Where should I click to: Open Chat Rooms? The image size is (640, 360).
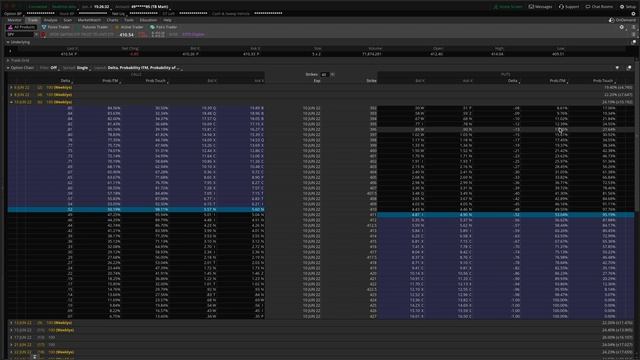(599, 7)
